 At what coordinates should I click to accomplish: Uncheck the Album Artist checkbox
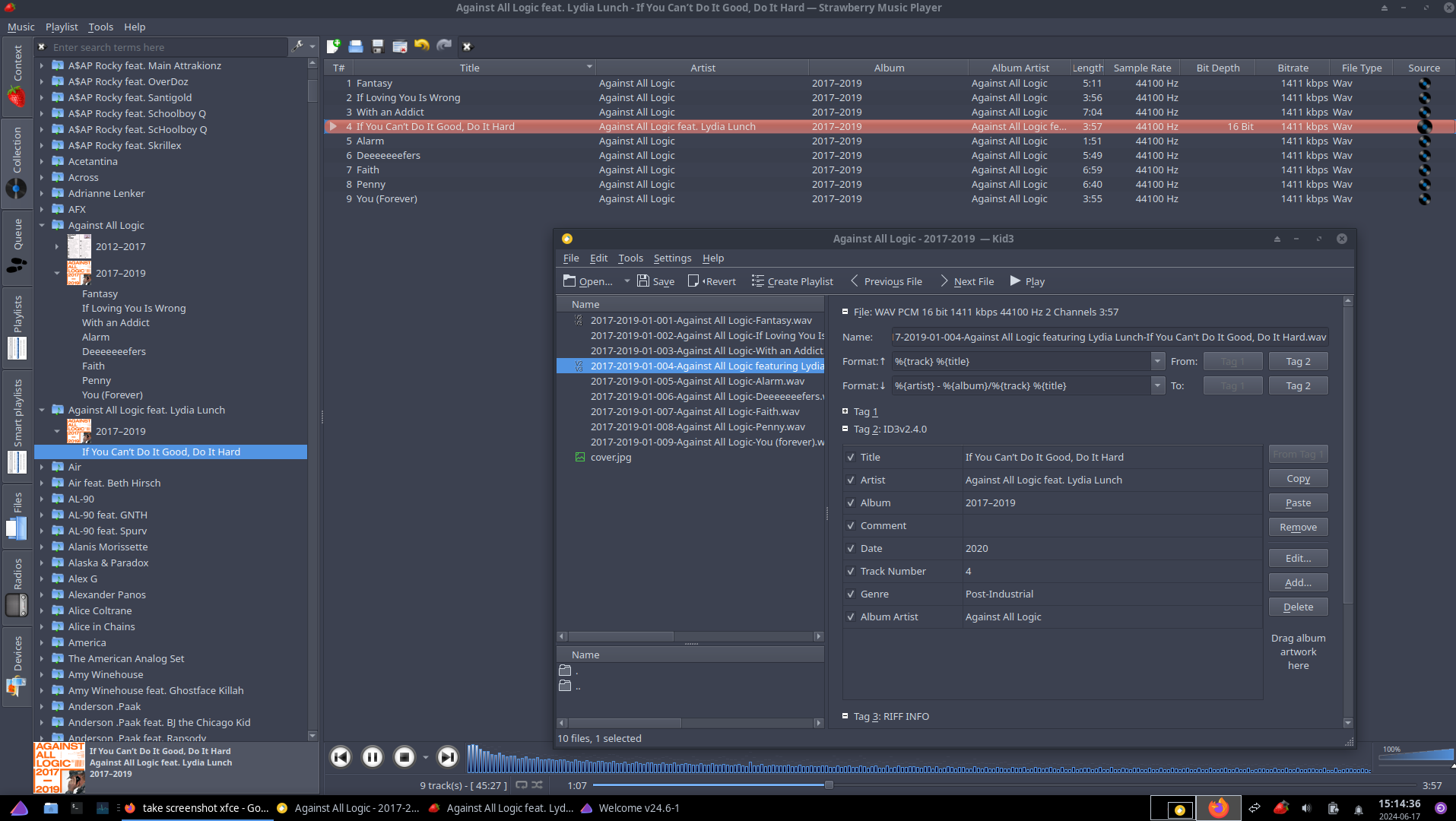coord(851,617)
